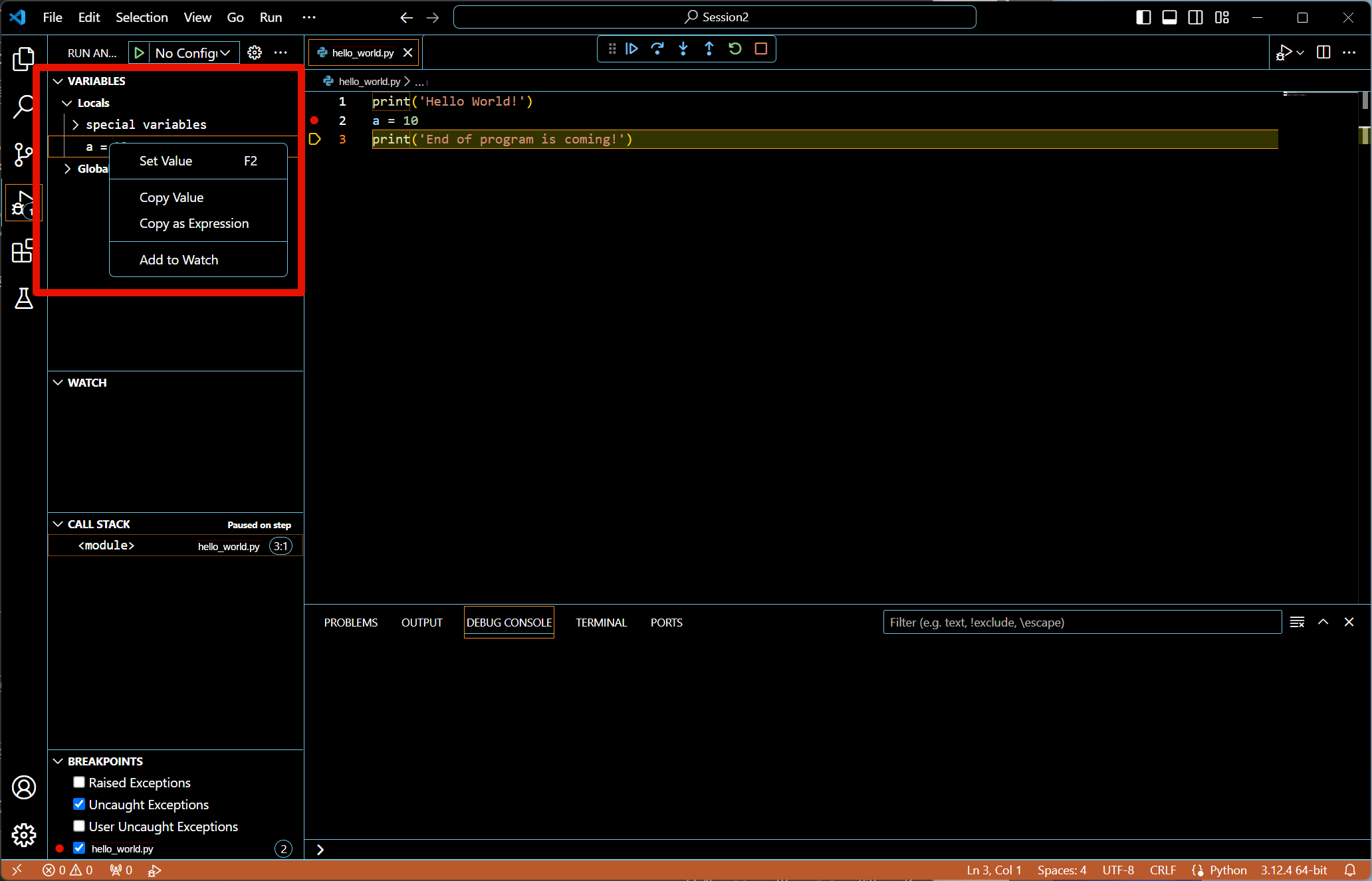The height and width of the screenshot is (881, 1372).
Task: Disable the hello_world.py breakpoint checkbox
Action: point(79,848)
